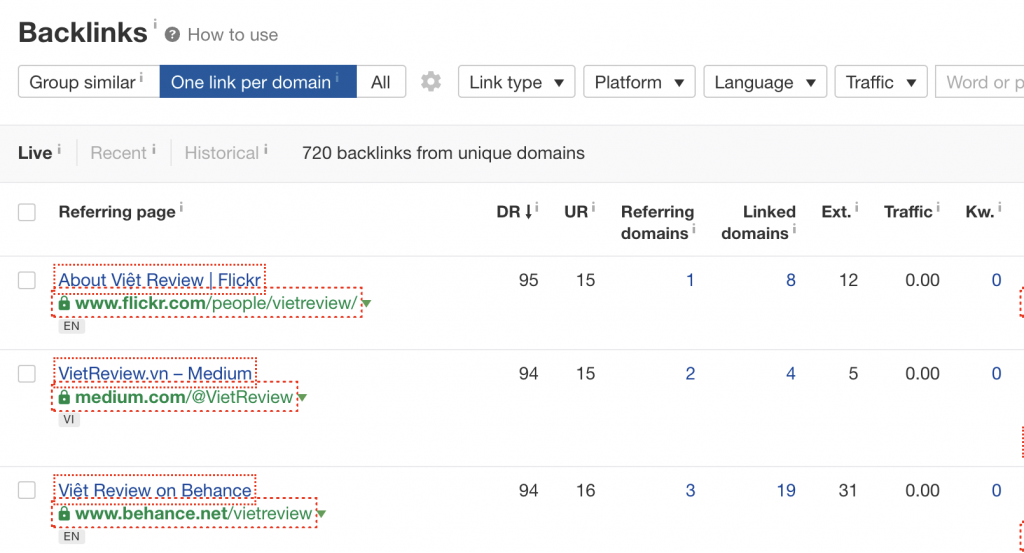Sort by the Linked domains column header

pyautogui.click(x=758, y=222)
